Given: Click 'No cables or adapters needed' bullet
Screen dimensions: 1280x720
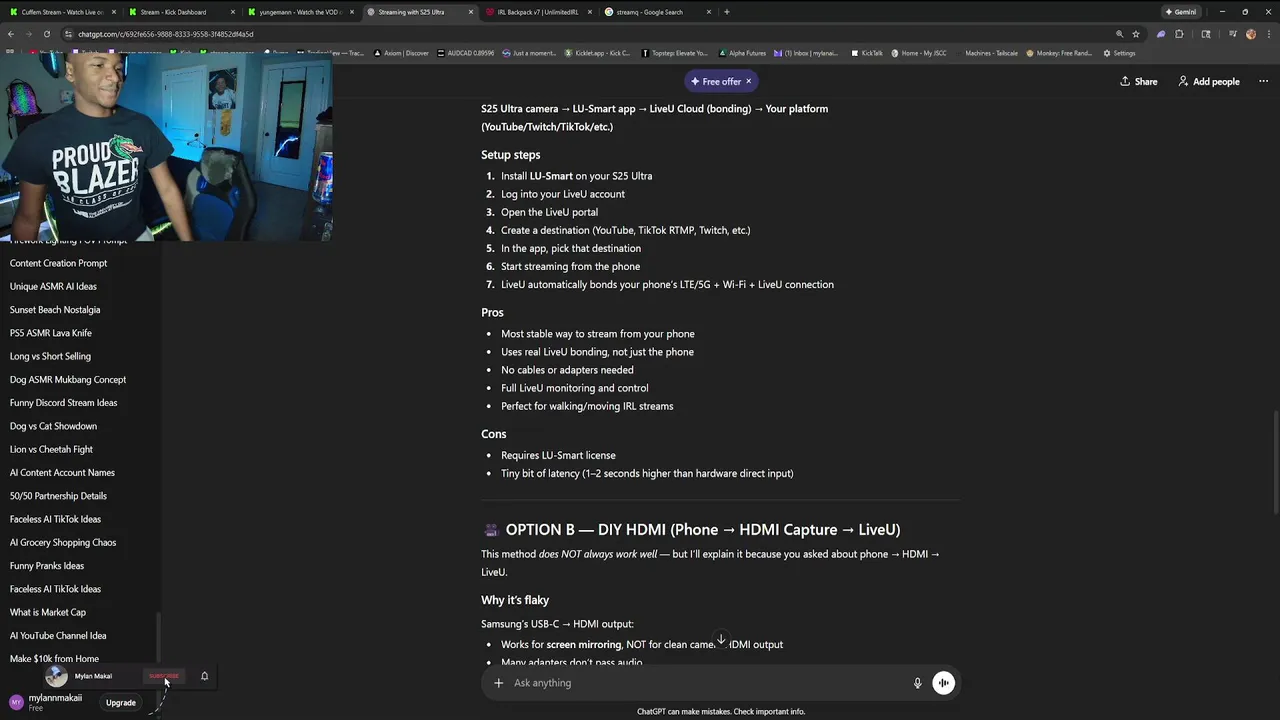Looking at the screenshot, I should click(567, 370).
